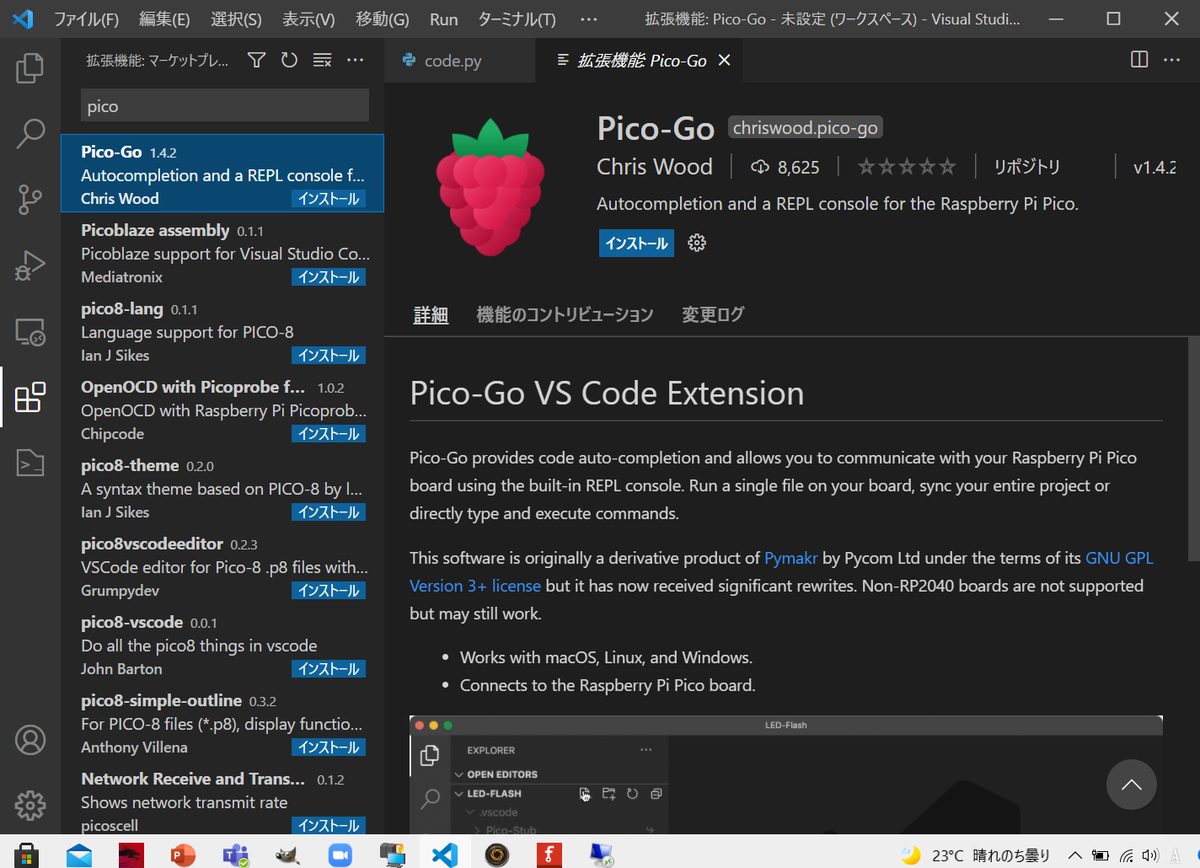Click the extension details vertical scrollbar
Screen dimensions: 1200x868
[1193, 450]
